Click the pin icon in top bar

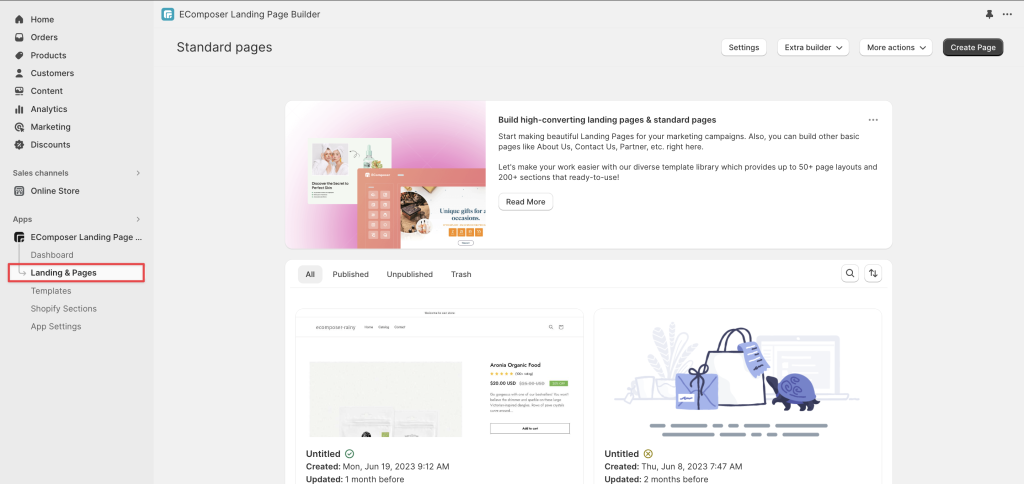pyautogui.click(x=989, y=14)
